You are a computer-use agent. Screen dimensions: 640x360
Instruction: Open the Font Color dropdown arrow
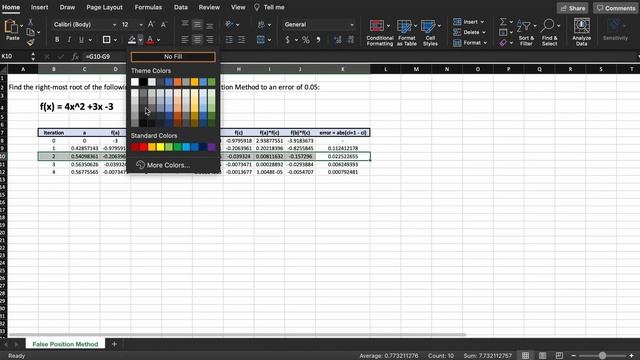point(159,40)
